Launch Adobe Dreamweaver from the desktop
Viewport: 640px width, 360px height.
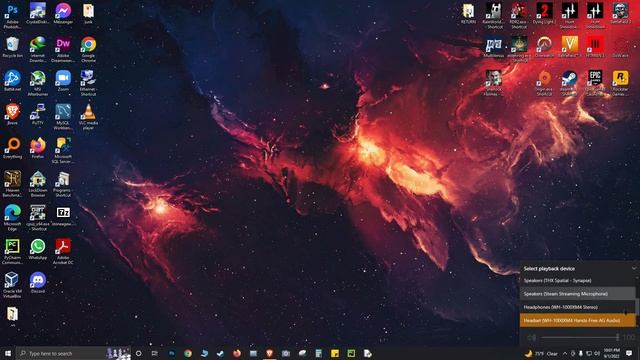(63, 49)
